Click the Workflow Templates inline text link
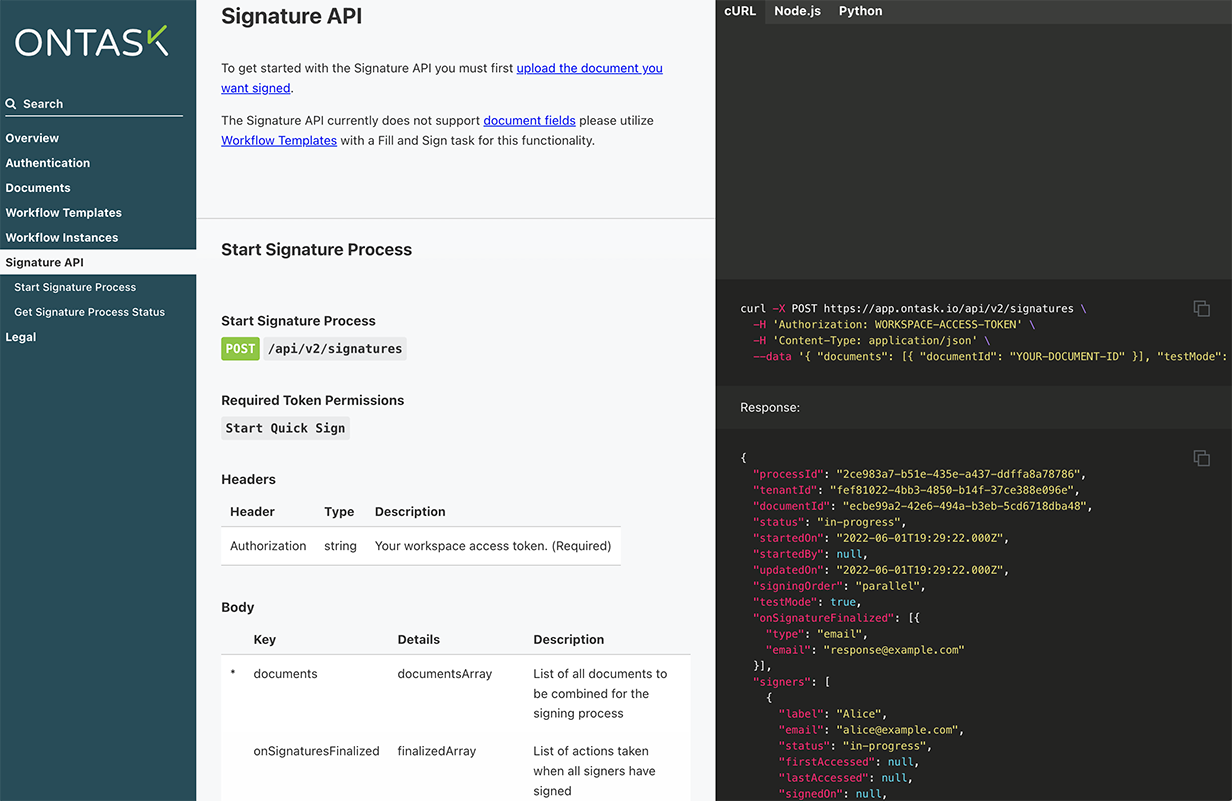This screenshot has height=801, width=1232. [278, 140]
